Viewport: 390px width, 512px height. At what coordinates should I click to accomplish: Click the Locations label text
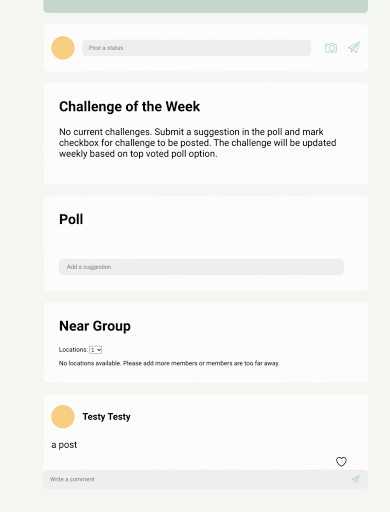coord(73,350)
